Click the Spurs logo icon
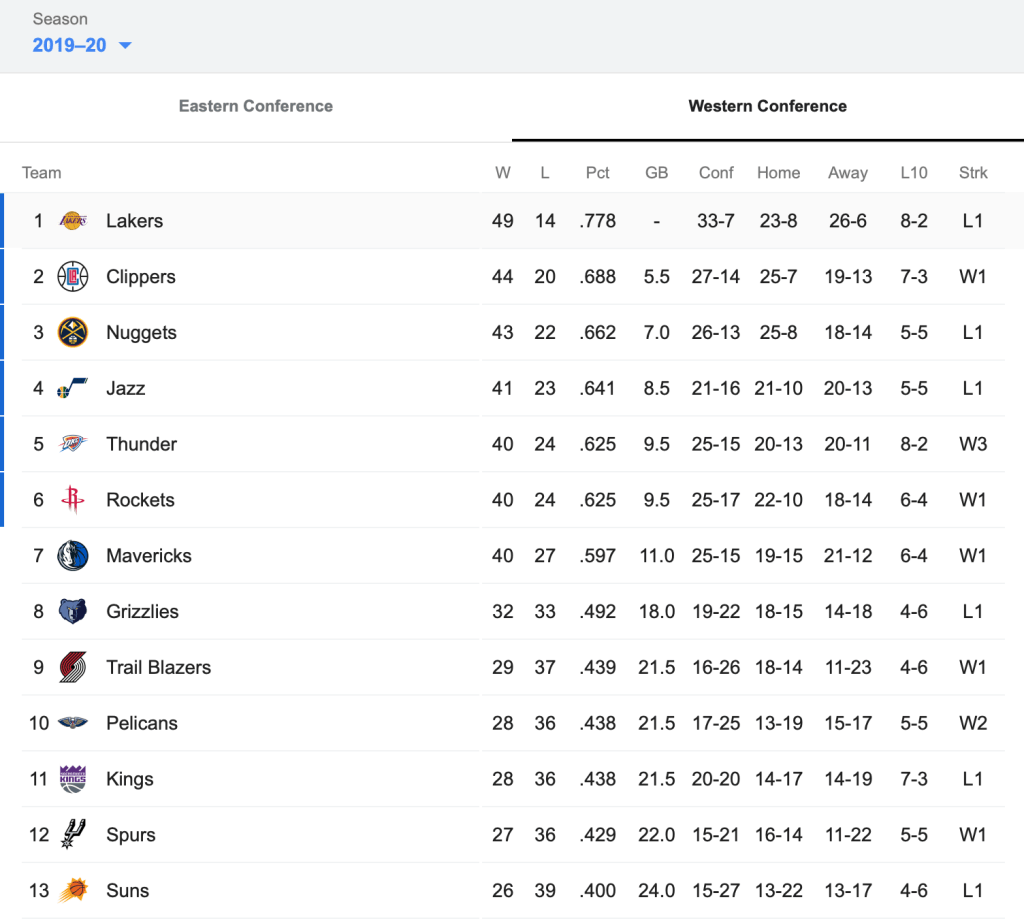1024x923 pixels. point(73,835)
